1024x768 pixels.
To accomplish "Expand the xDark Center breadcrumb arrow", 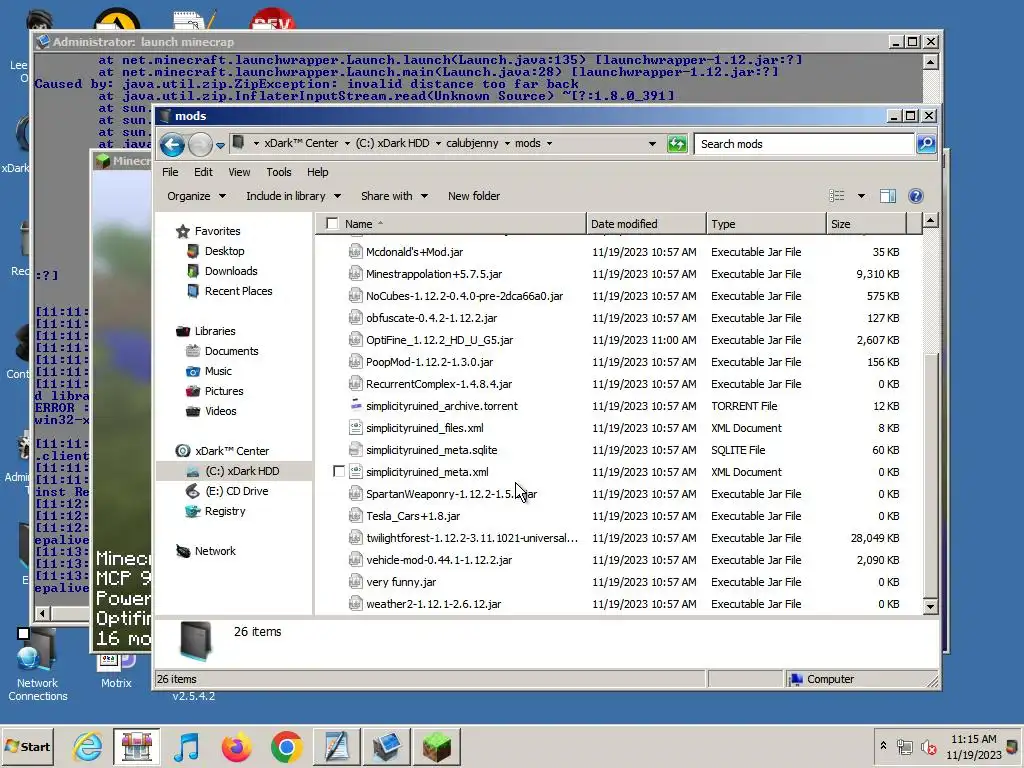I will (x=347, y=144).
